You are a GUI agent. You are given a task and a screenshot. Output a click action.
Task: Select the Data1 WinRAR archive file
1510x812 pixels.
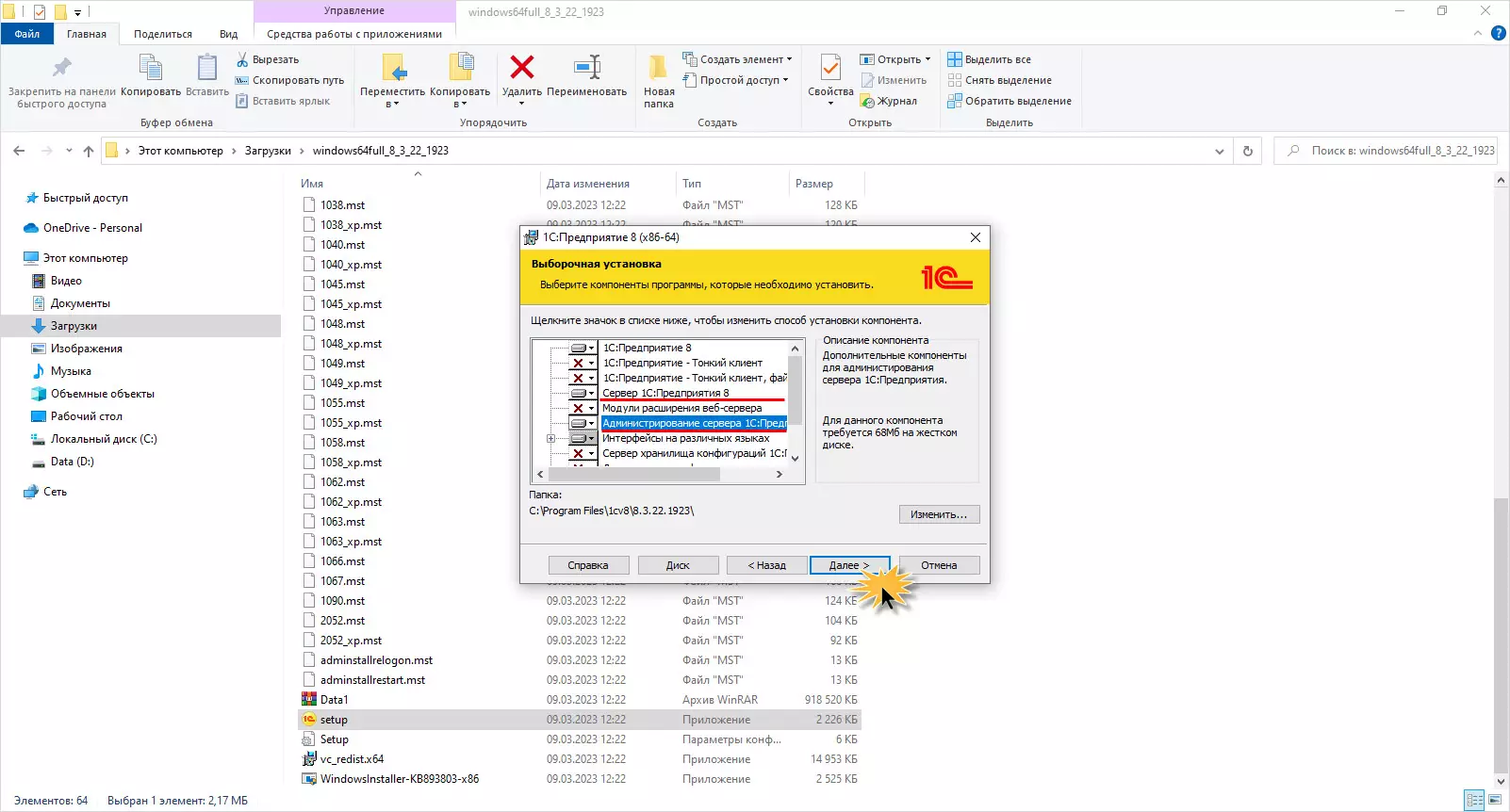334,700
